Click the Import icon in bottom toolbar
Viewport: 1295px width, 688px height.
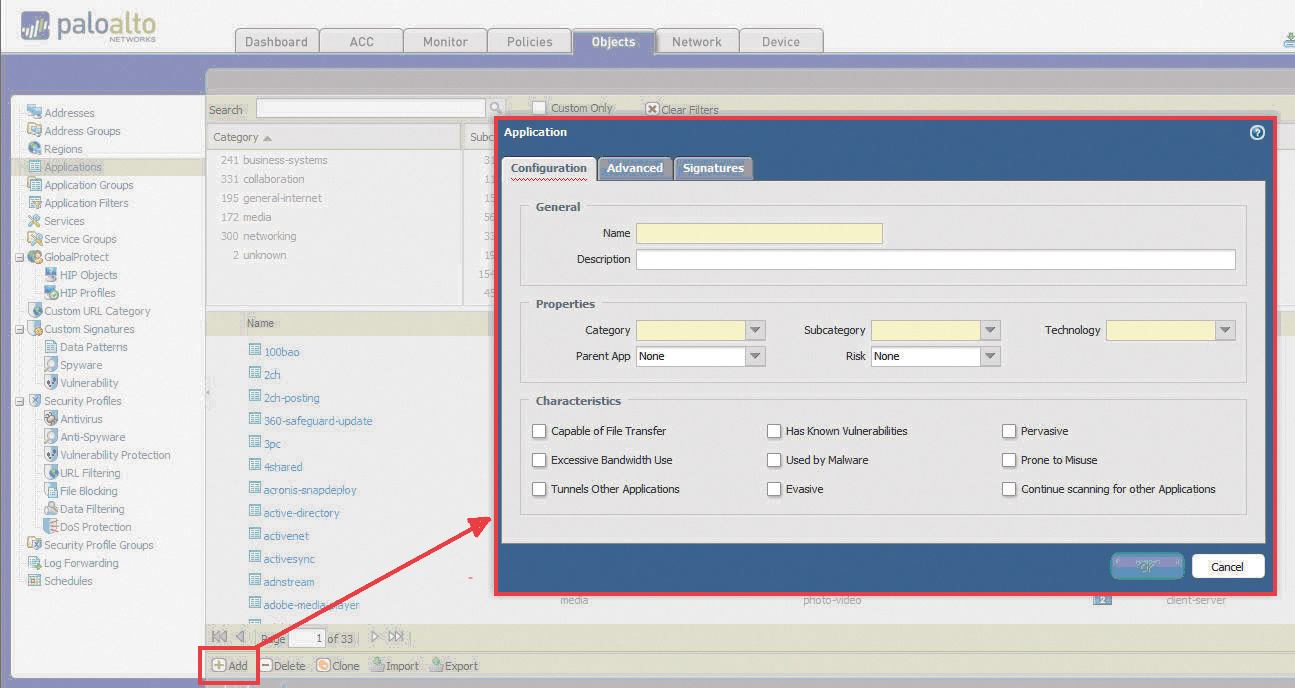pos(377,665)
